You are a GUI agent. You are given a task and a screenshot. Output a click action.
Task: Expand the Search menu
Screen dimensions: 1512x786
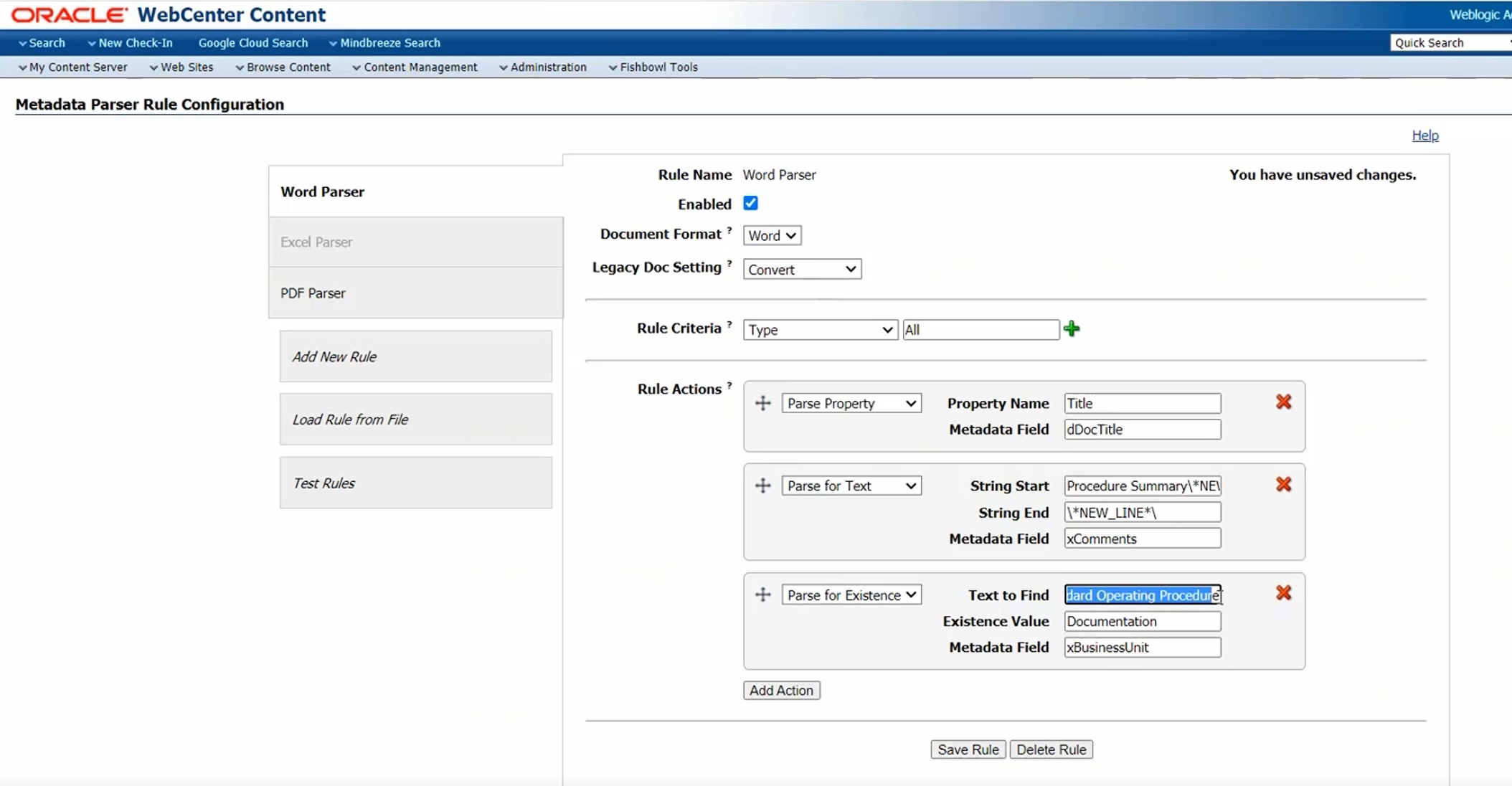coord(42,43)
